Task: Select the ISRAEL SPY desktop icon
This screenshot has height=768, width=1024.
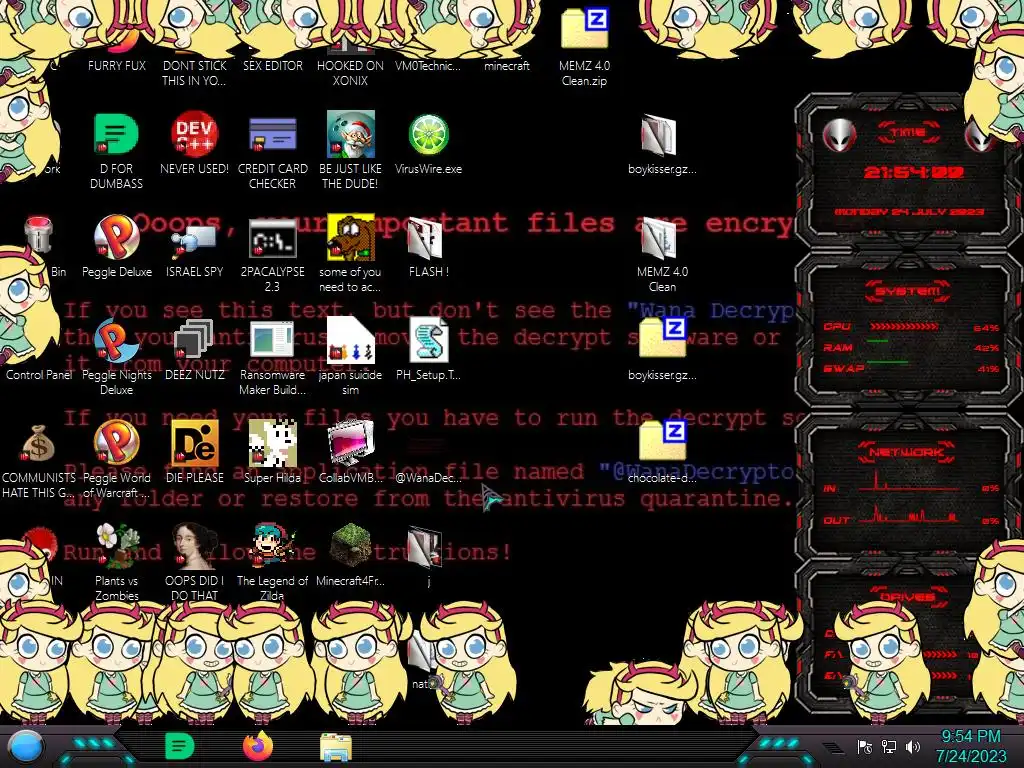Action: point(195,246)
